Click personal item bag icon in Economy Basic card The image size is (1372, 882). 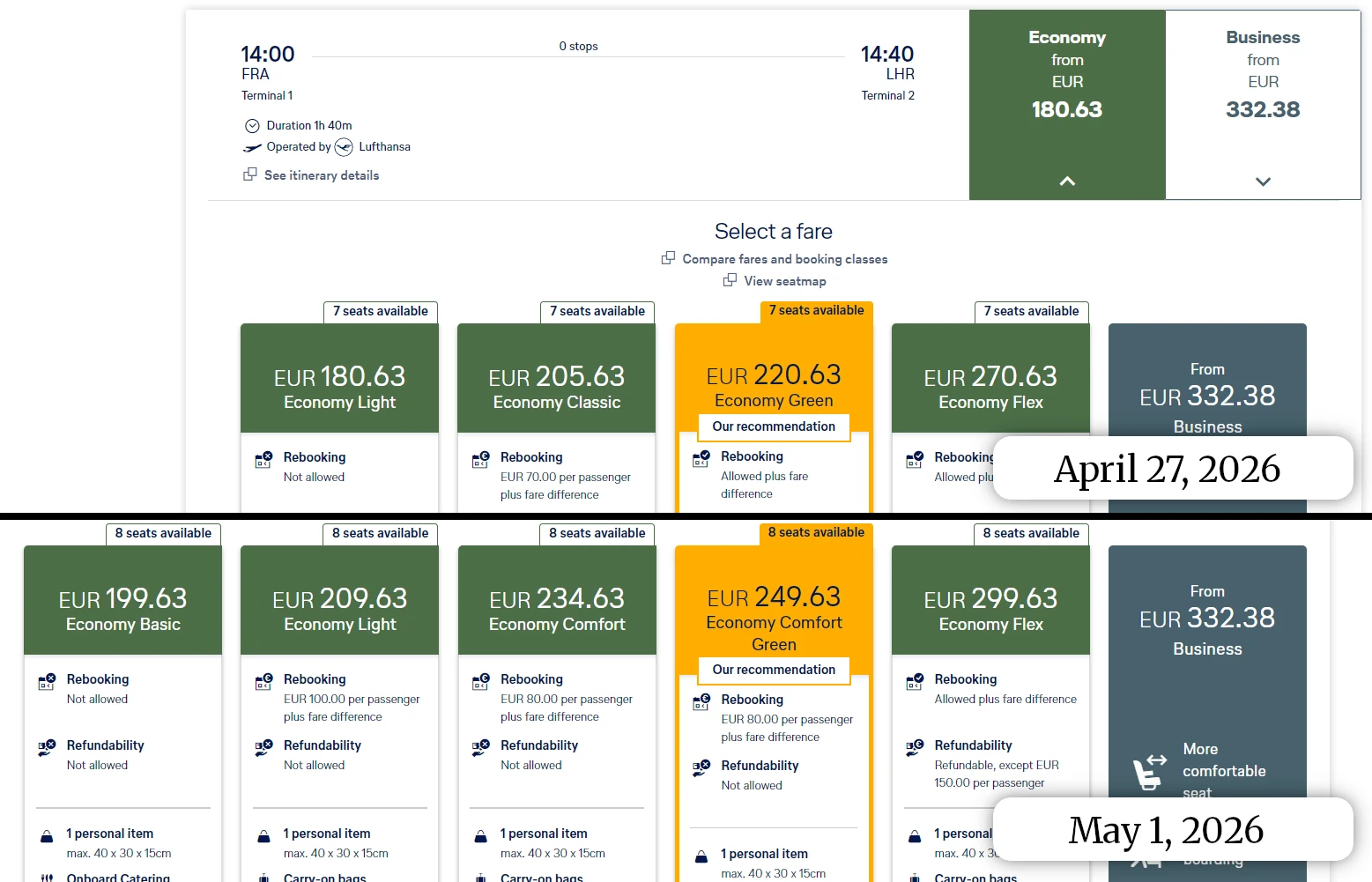47,836
